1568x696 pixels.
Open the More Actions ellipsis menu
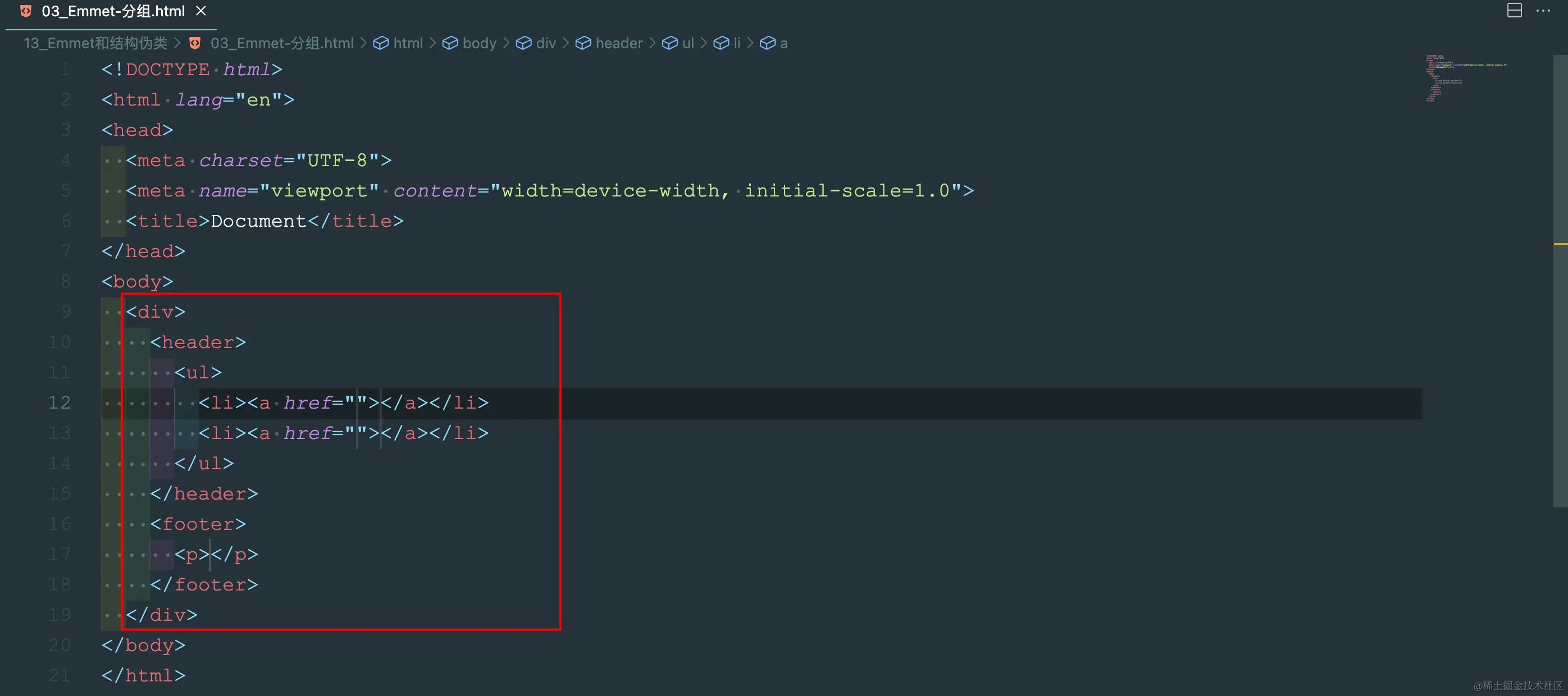[x=1543, y=10]
